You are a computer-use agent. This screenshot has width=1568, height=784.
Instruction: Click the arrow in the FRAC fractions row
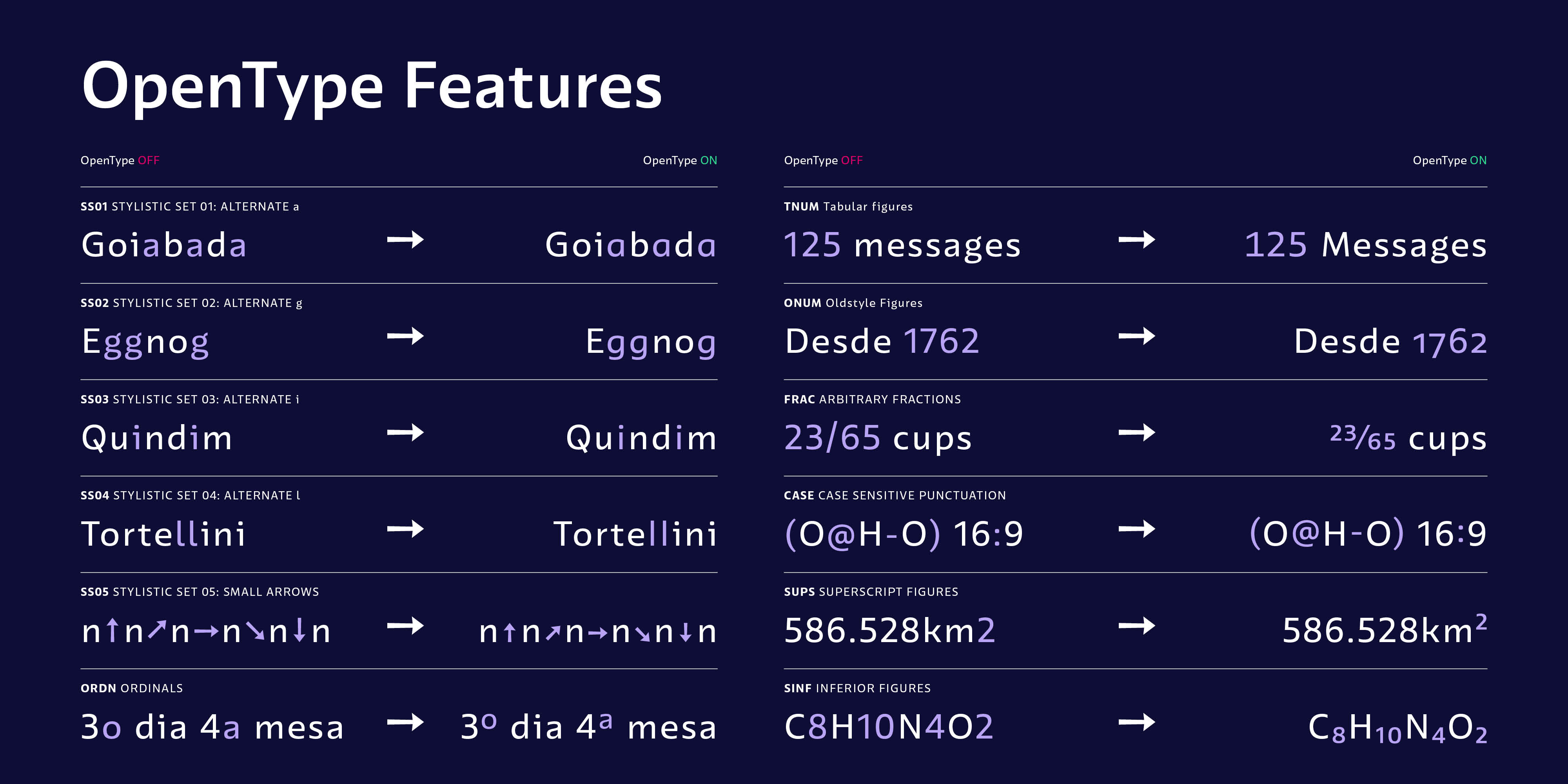pyautogui.click(x=1136, y=433)
